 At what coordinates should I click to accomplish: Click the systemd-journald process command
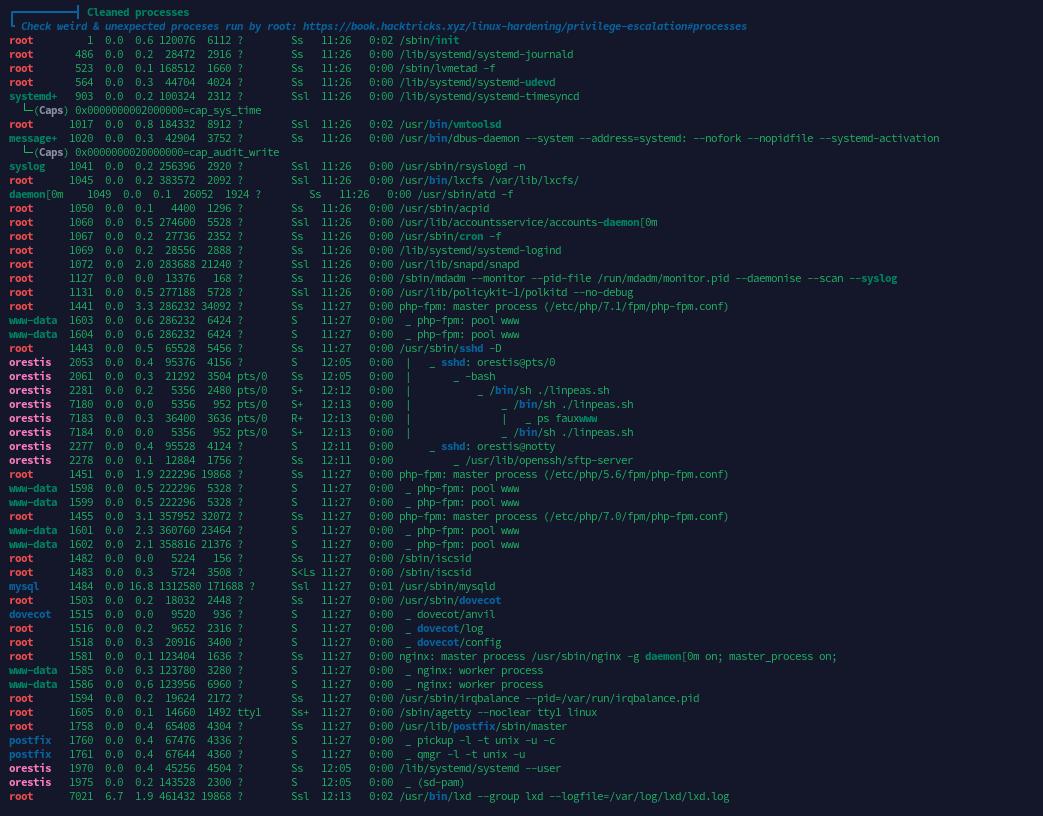pos(486,55)
